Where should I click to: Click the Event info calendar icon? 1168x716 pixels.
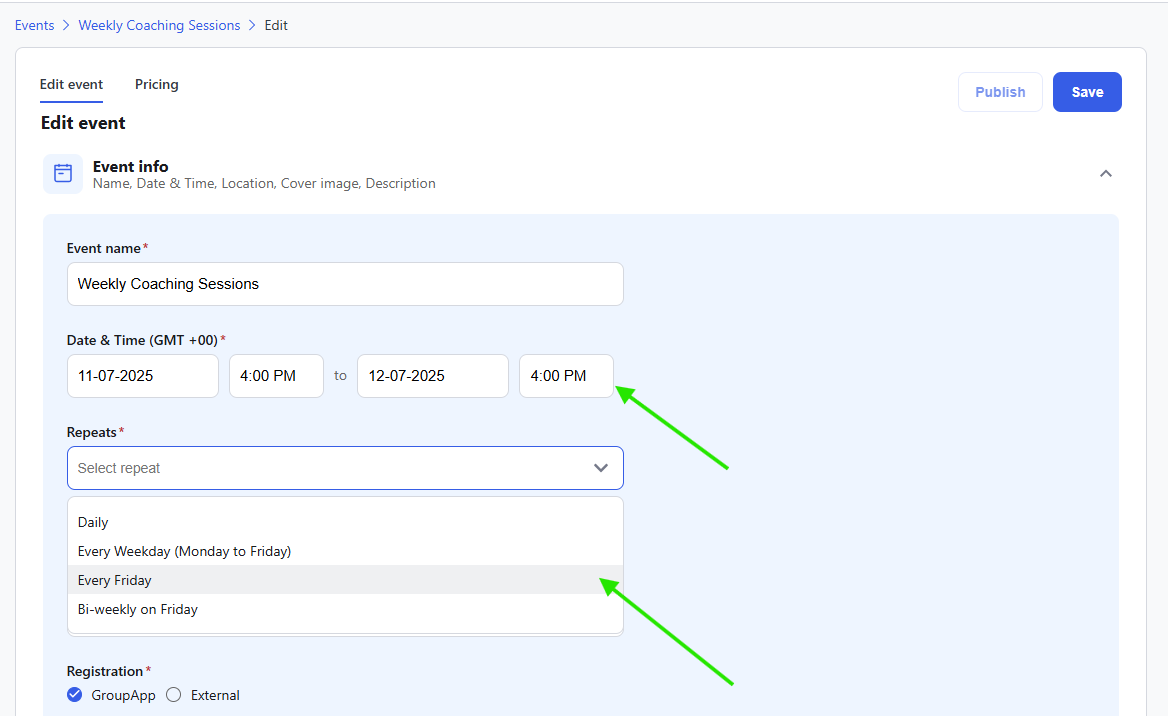(x=63, y=174)
